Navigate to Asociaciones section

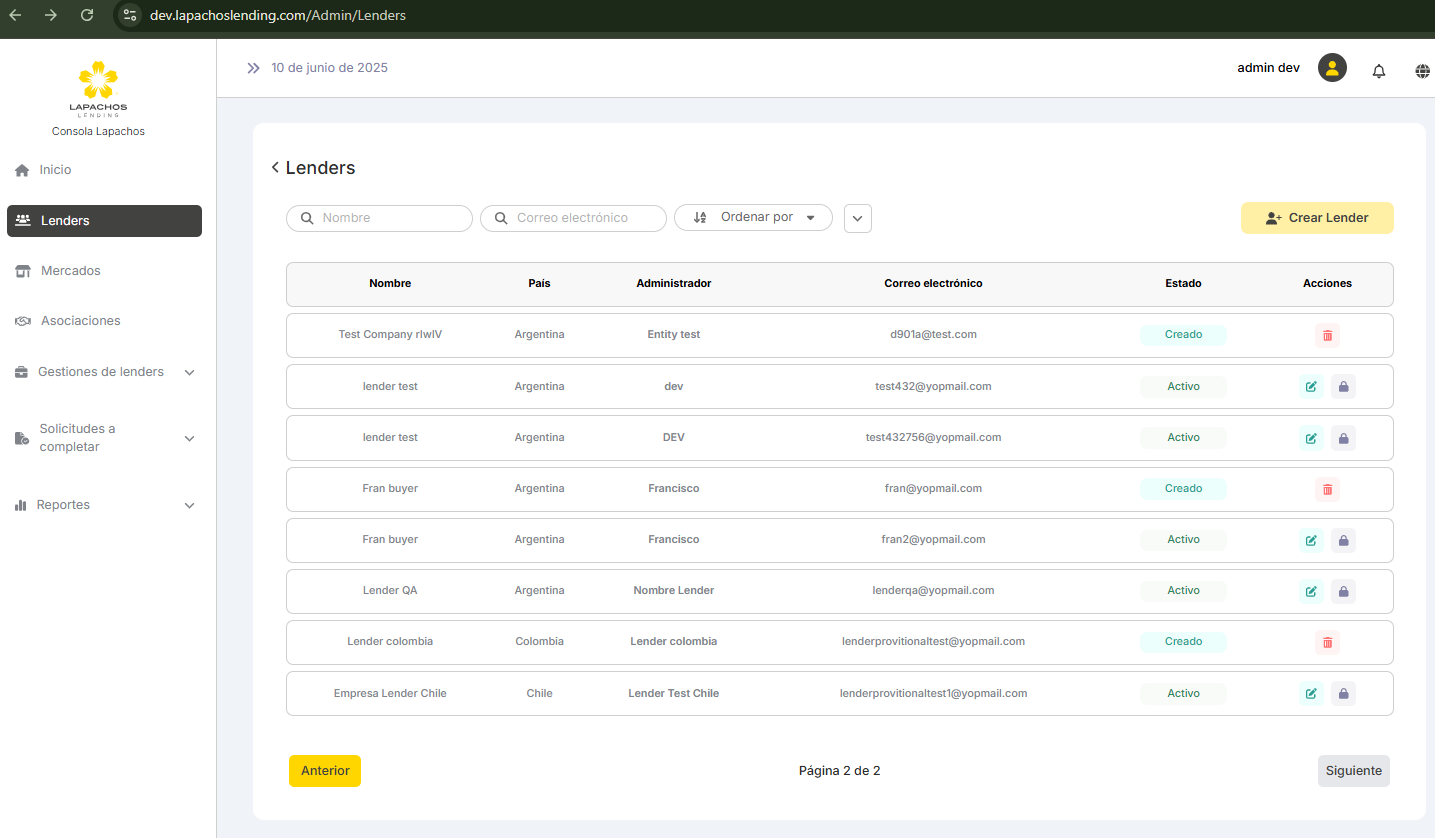click(80, 321)
